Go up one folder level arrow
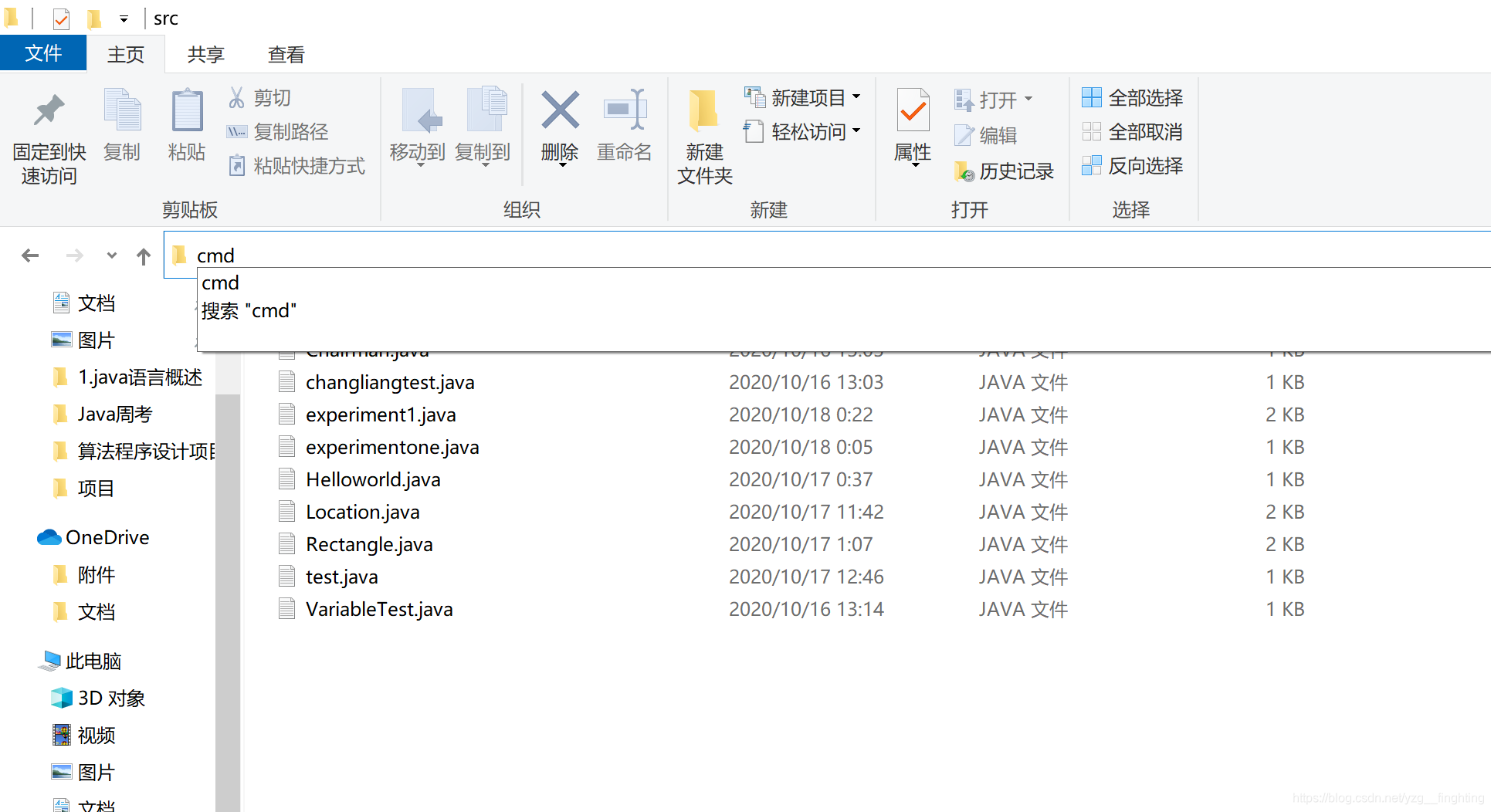The width and height of the screenshot is (1491, 812). [144, 256]
